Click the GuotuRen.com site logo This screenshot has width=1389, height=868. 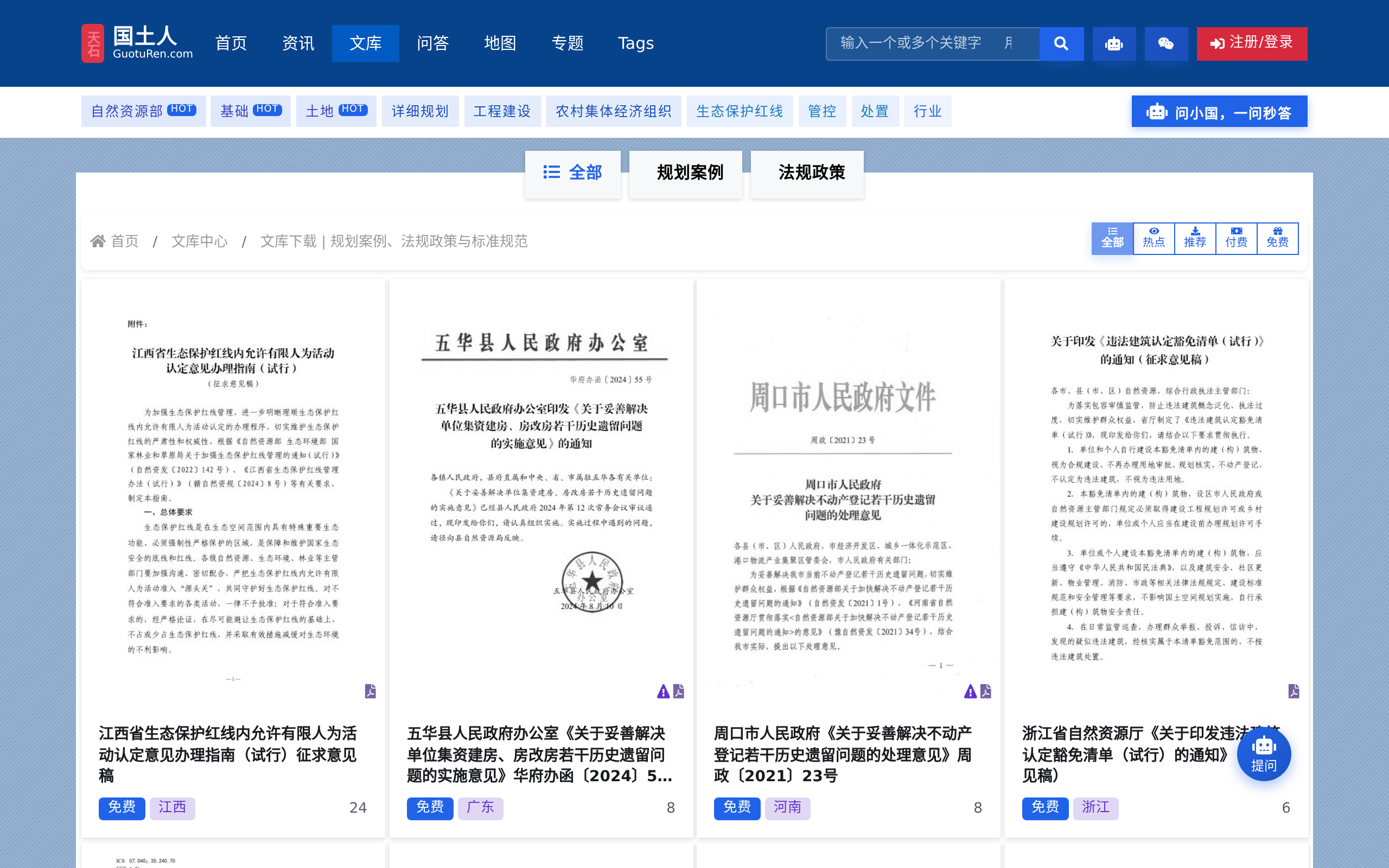137,43
